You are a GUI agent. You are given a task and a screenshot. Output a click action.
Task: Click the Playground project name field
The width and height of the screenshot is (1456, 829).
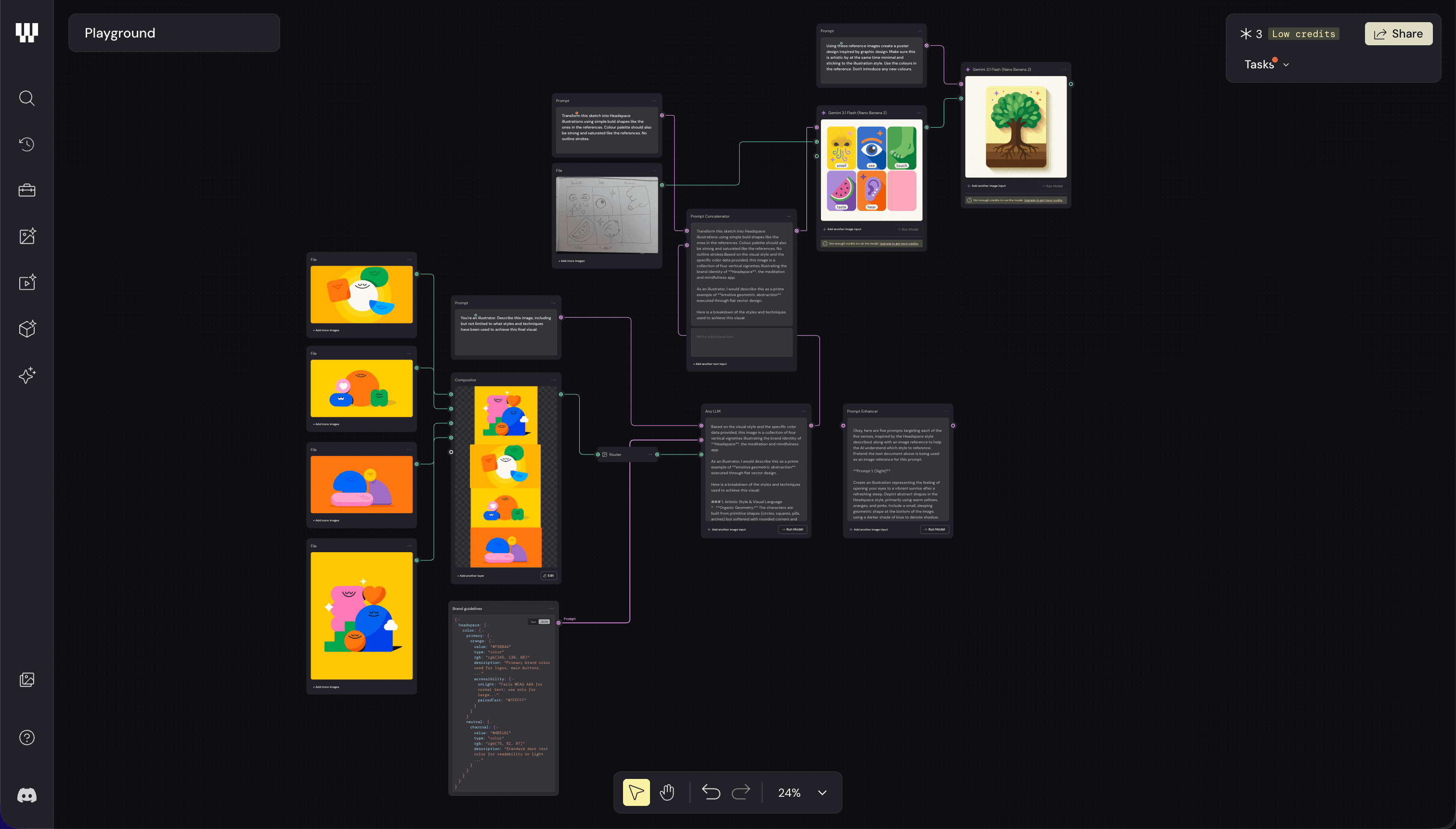(x=174, y=33)
